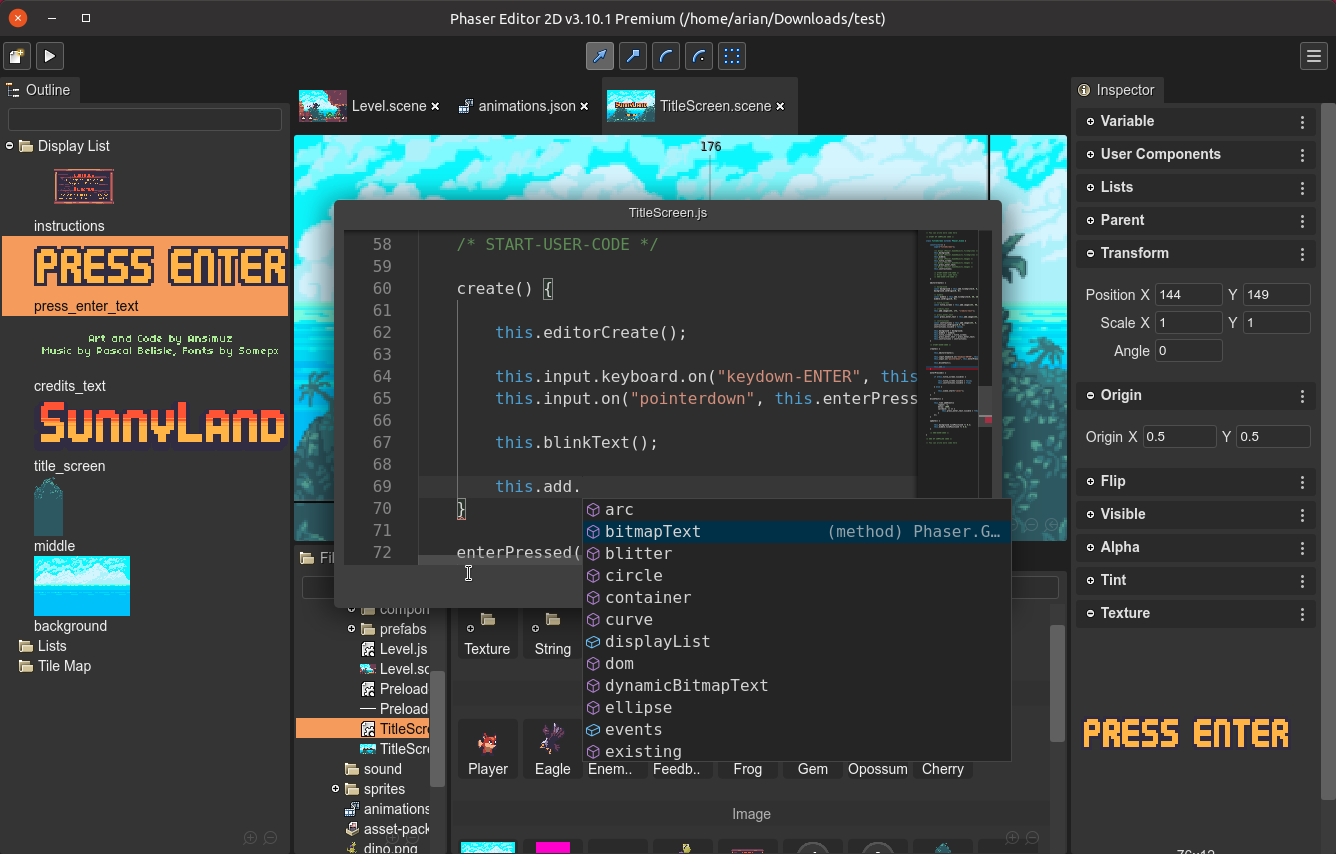The width and height of the screenshot is (1336, 854).
Task: Select the Translate tool in the toolbar
Action: click(600, 56)
